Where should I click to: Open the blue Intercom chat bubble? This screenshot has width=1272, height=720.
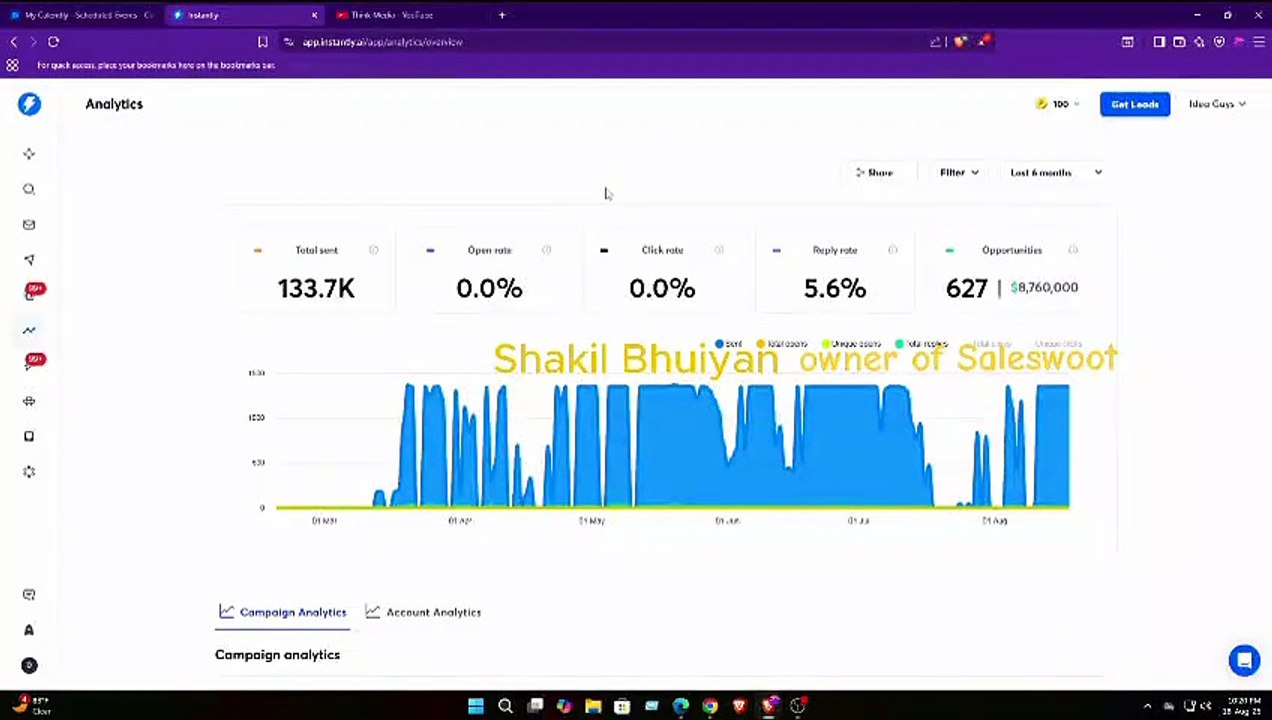[1244, 661]
